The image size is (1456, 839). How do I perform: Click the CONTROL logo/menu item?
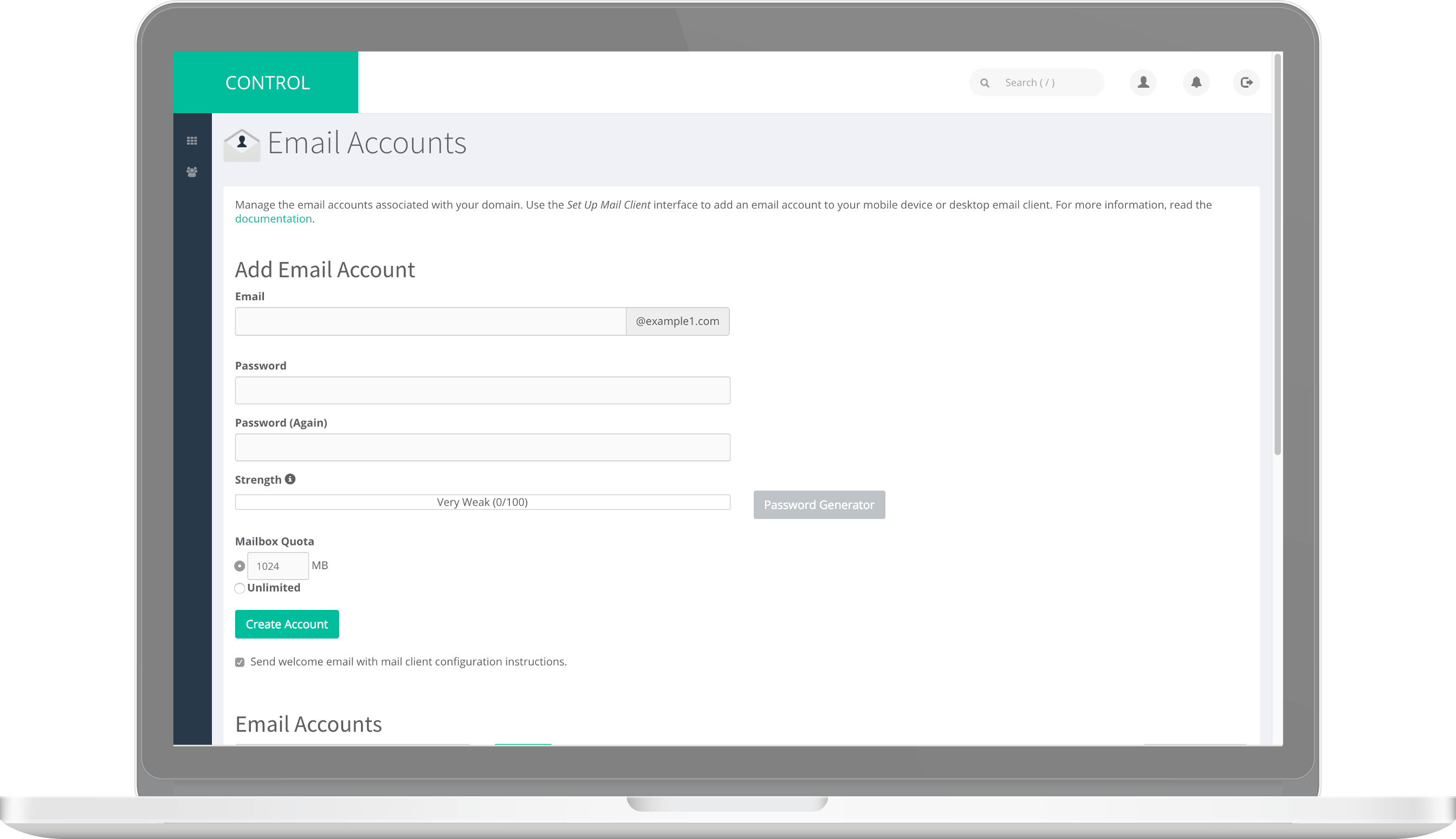tap(267, 82)
